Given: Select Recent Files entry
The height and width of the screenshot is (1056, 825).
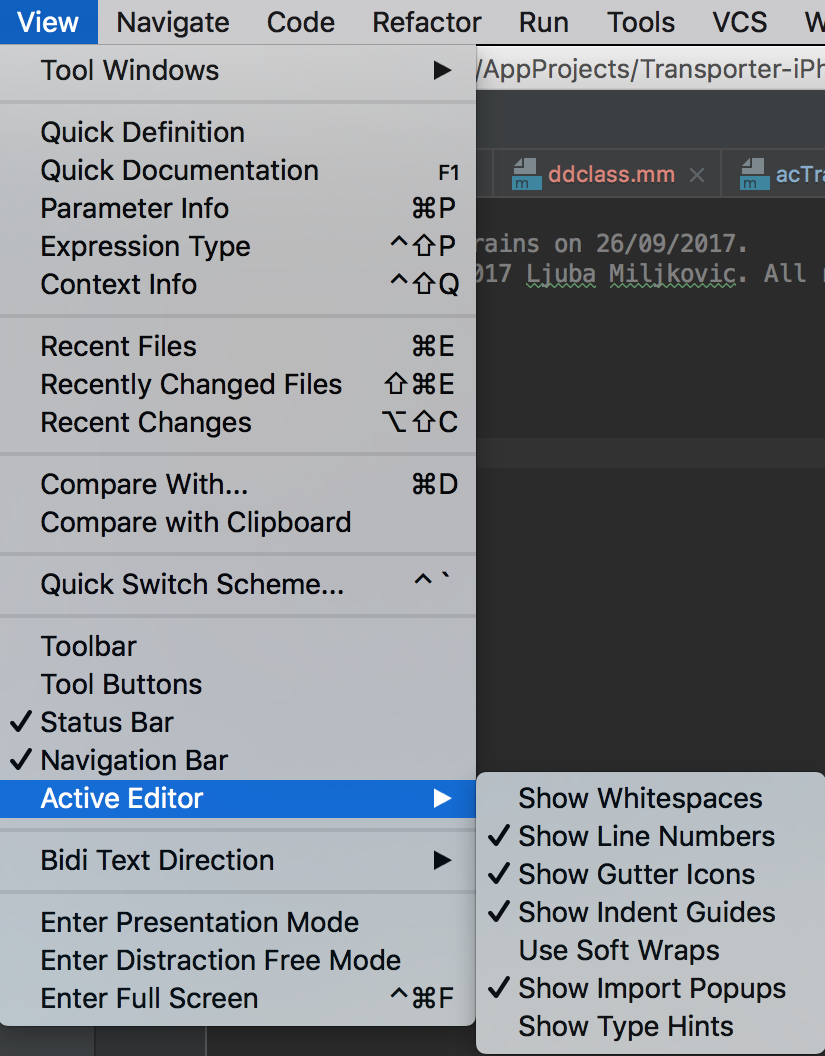Looking at the screenshot, I should tap(119, 346).
